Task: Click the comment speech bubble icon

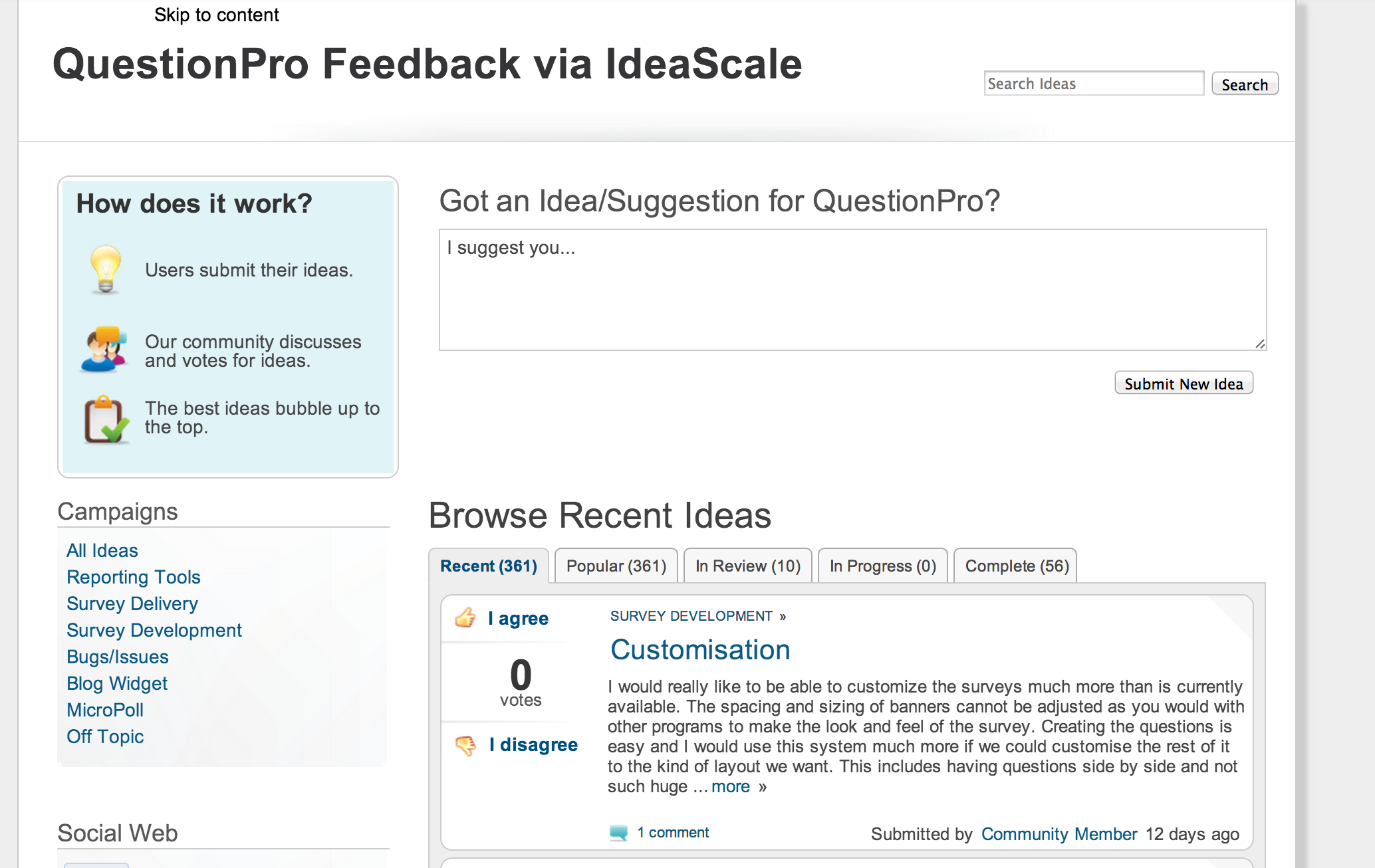Action: [x=619, y=833]
